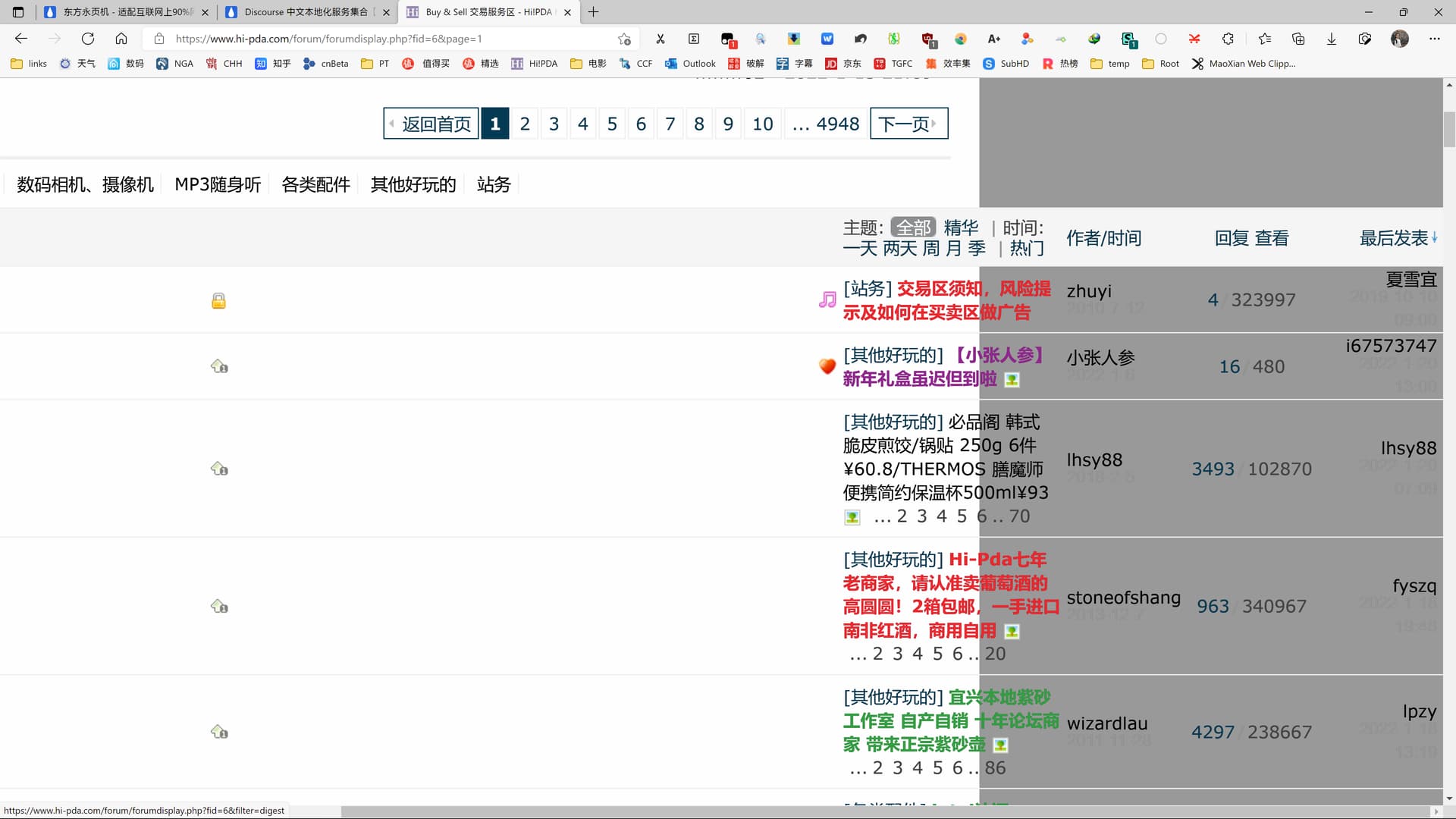
Task: Open the Extensions puzzle icon
Action: pos(1228,39)
